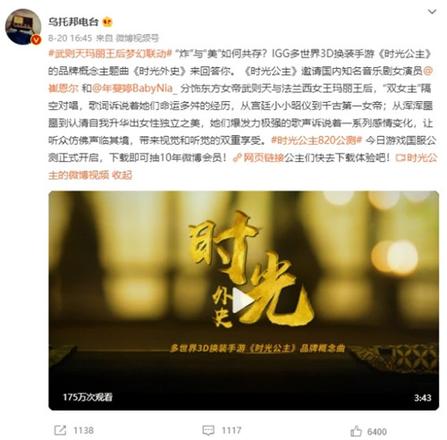Open the post options chevron menu
The width and height of the screenshot is (447, 440).
(432, 12)
